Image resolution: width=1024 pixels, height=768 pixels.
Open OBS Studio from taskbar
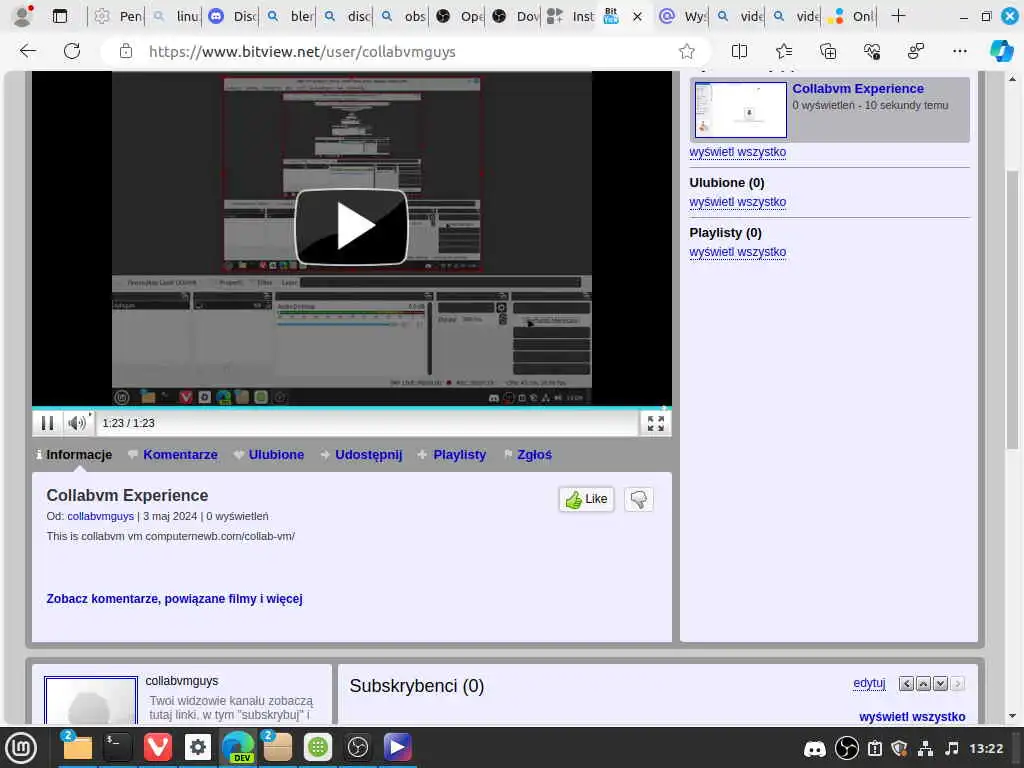tap(357, 748)
